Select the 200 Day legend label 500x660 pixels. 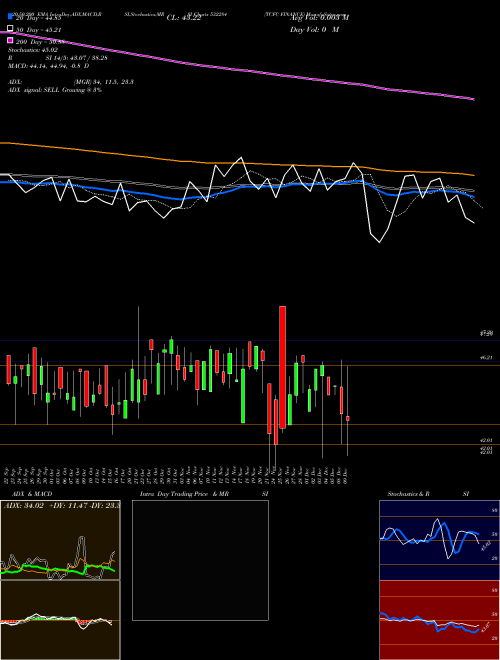coord(40,41)
